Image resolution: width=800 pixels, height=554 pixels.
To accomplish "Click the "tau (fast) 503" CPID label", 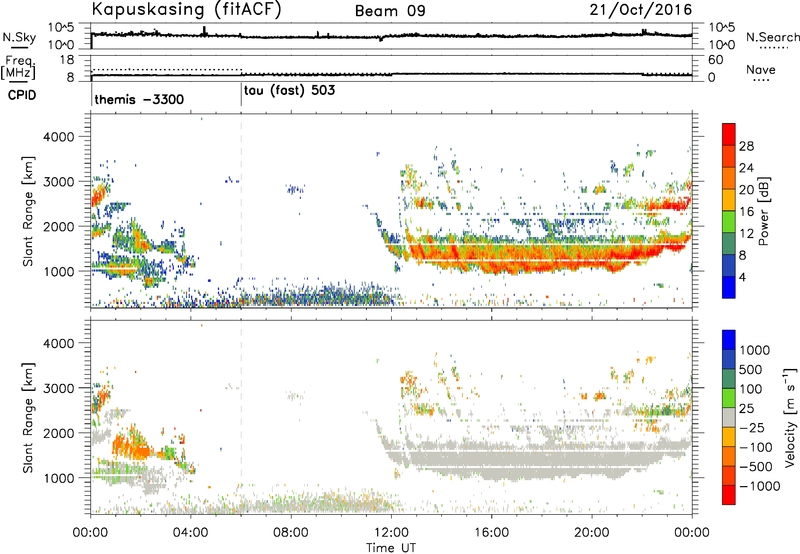I will [x=289, y=91].
